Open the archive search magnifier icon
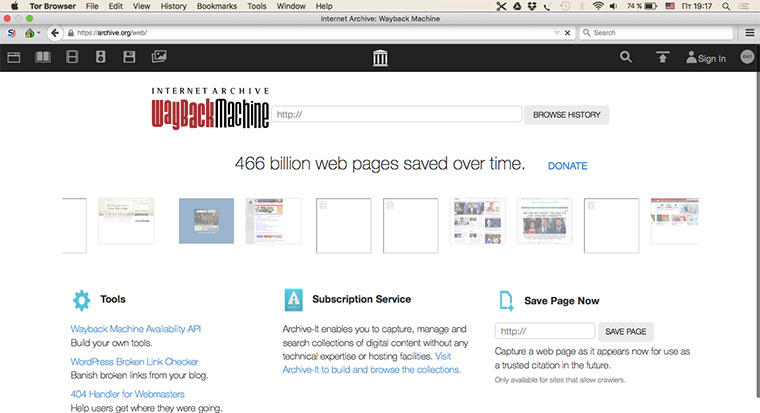Screen dimensions: 760x413 point(626,57)
